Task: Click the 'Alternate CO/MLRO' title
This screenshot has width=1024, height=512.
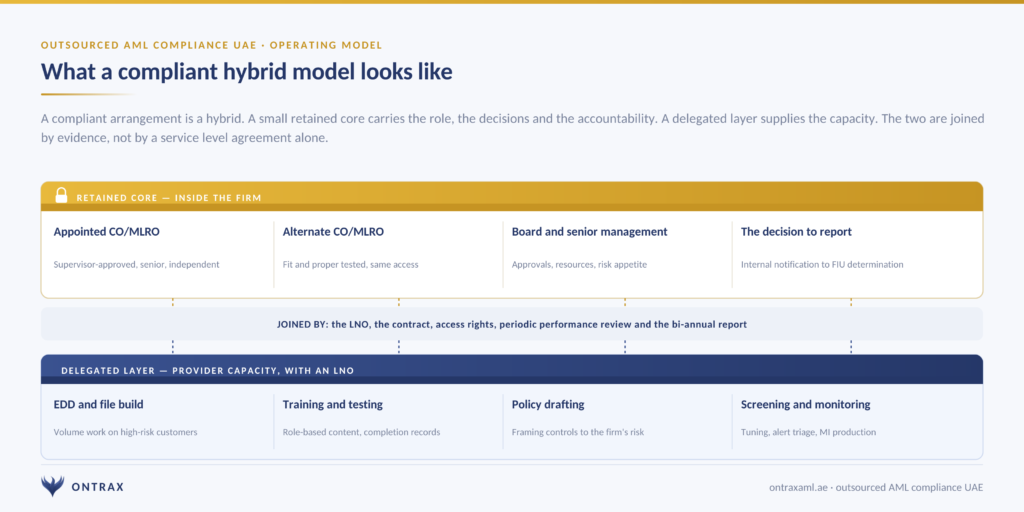Action: point(333,232)
